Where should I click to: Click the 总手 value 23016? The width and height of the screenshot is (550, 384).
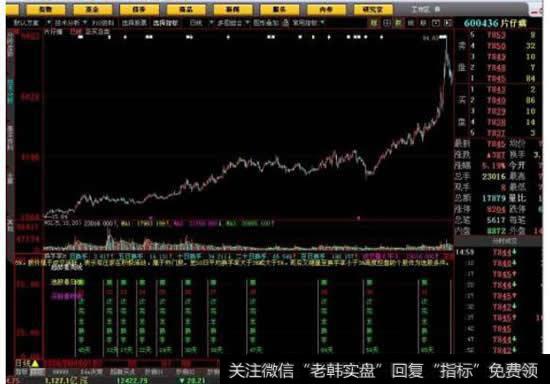(494, 176)
